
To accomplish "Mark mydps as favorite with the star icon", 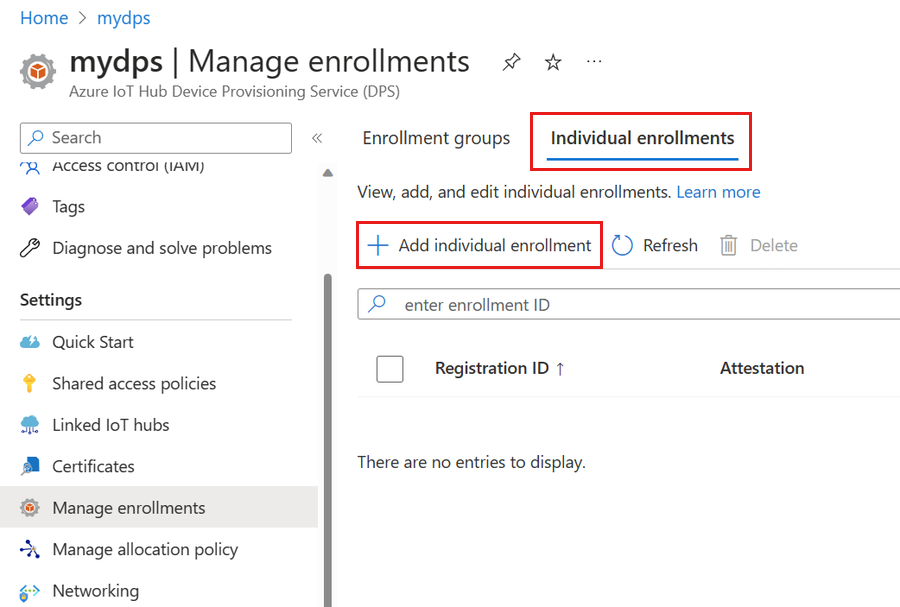I will click(553, 62).
